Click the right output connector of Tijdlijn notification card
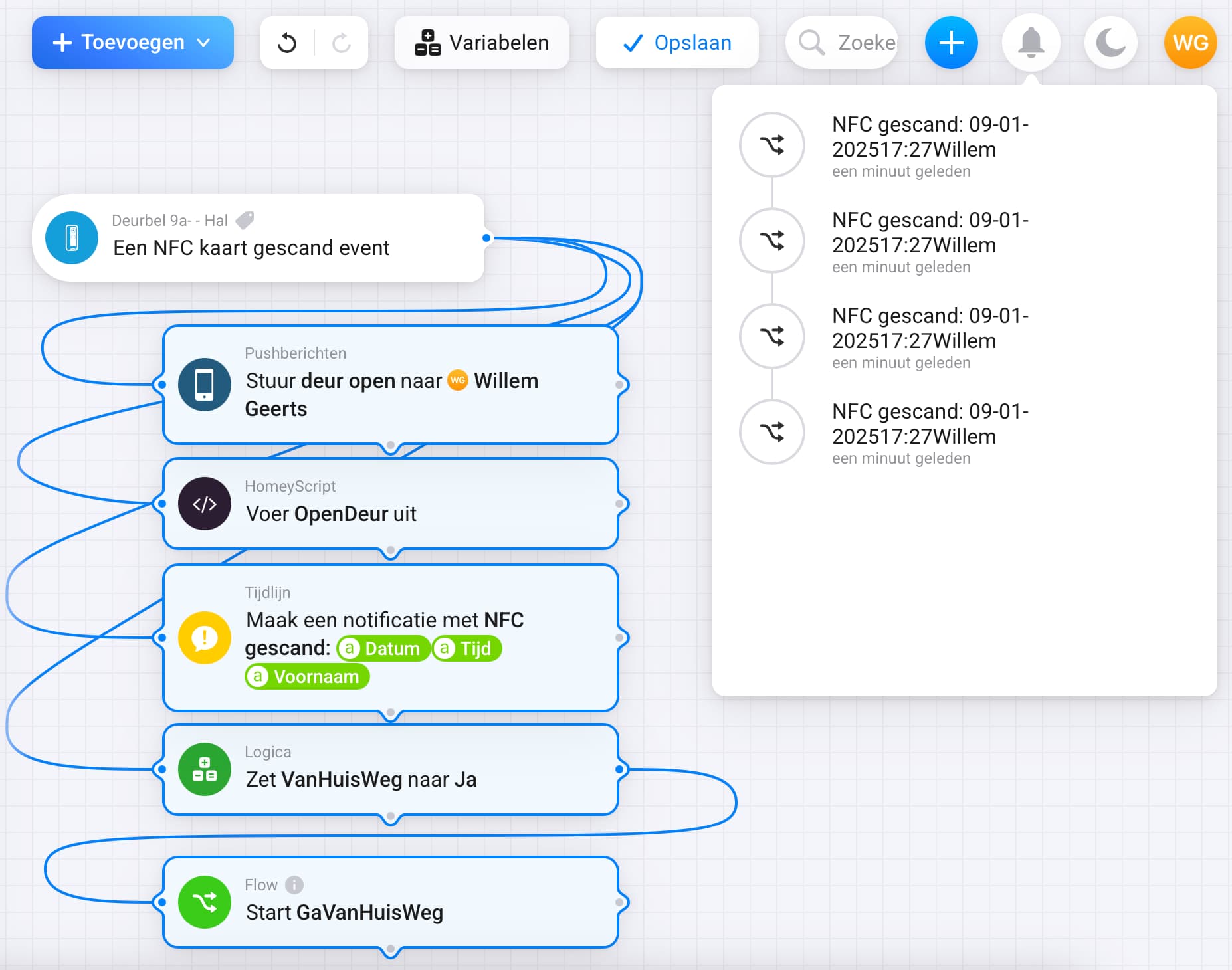The width and height of the screenshot is (1232, 970). [619, 638]
